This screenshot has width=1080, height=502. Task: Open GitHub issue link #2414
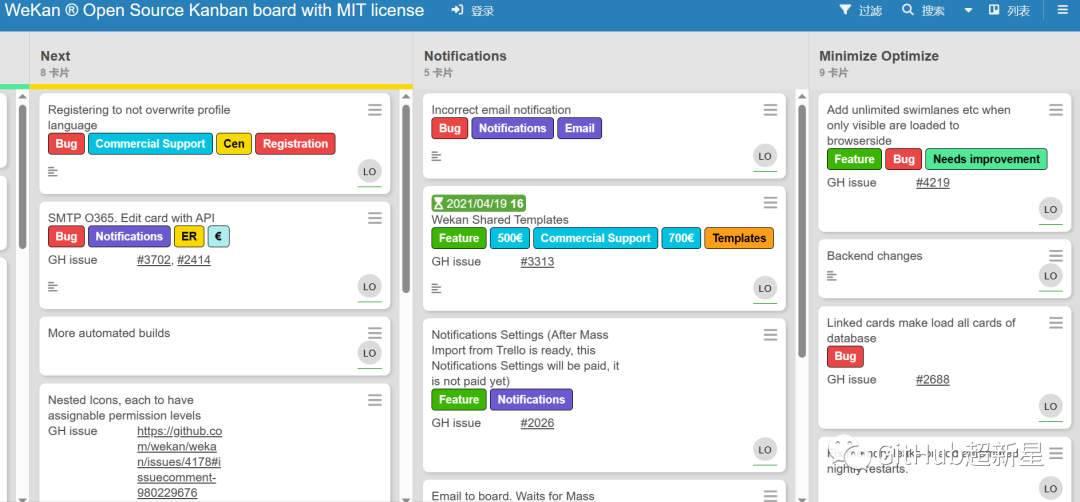point(194,260)
